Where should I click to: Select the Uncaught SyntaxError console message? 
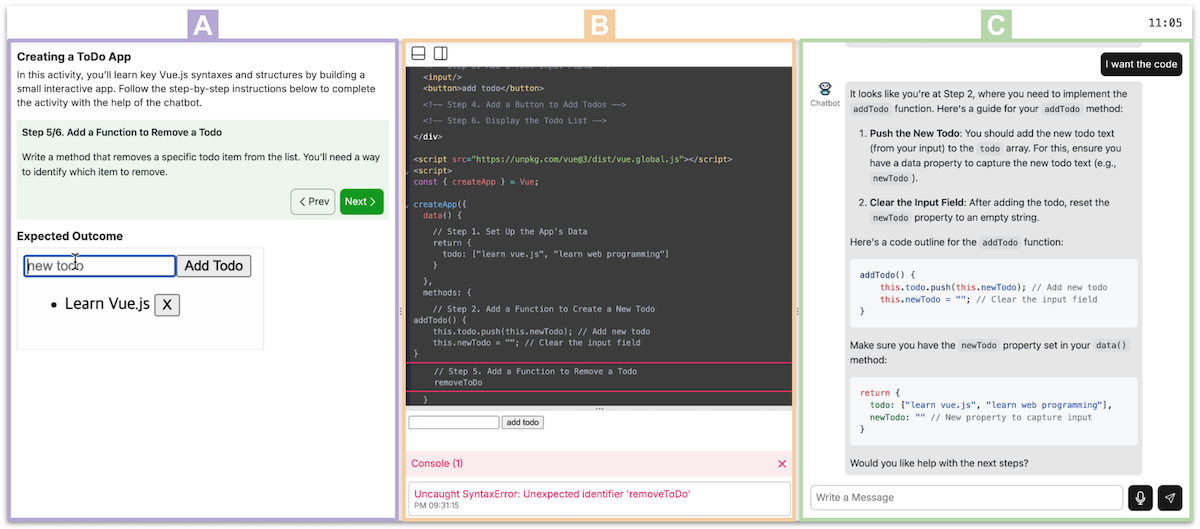point(552,494)
